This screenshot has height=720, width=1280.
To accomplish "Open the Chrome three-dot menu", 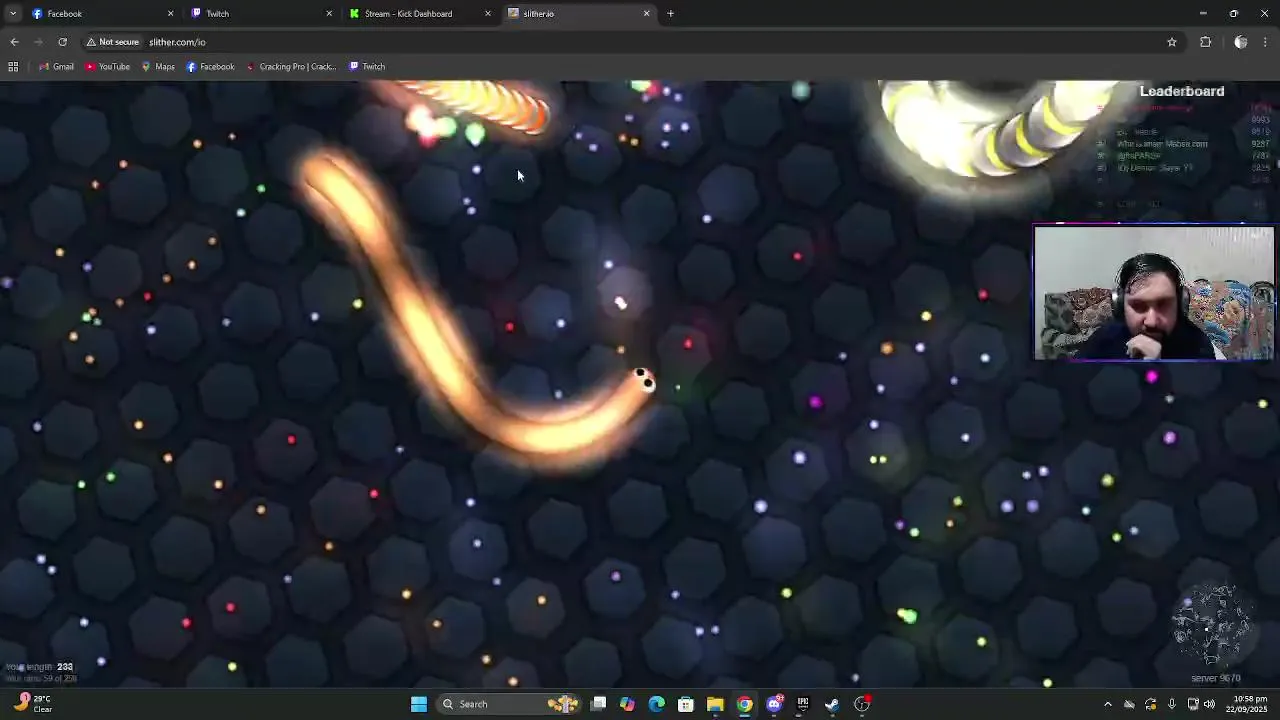I will pos(1265,42).
